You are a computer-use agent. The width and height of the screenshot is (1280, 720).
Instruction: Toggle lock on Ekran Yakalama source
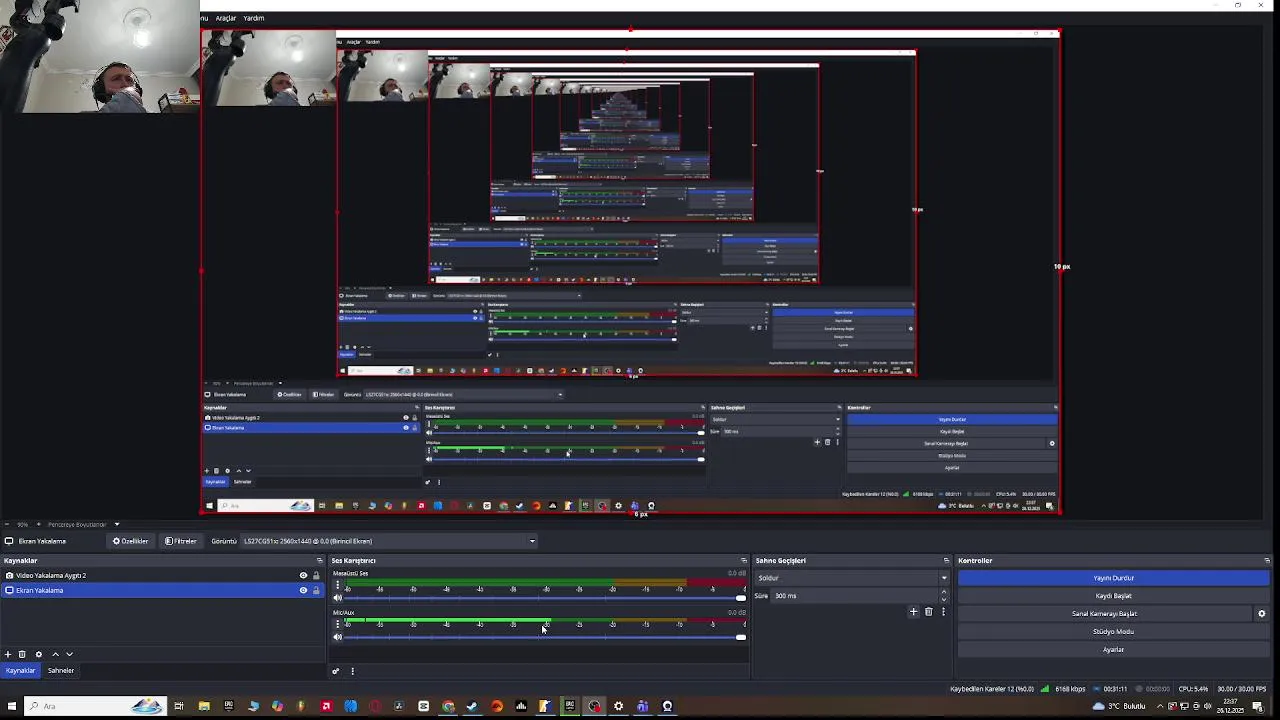coord(316,590)
